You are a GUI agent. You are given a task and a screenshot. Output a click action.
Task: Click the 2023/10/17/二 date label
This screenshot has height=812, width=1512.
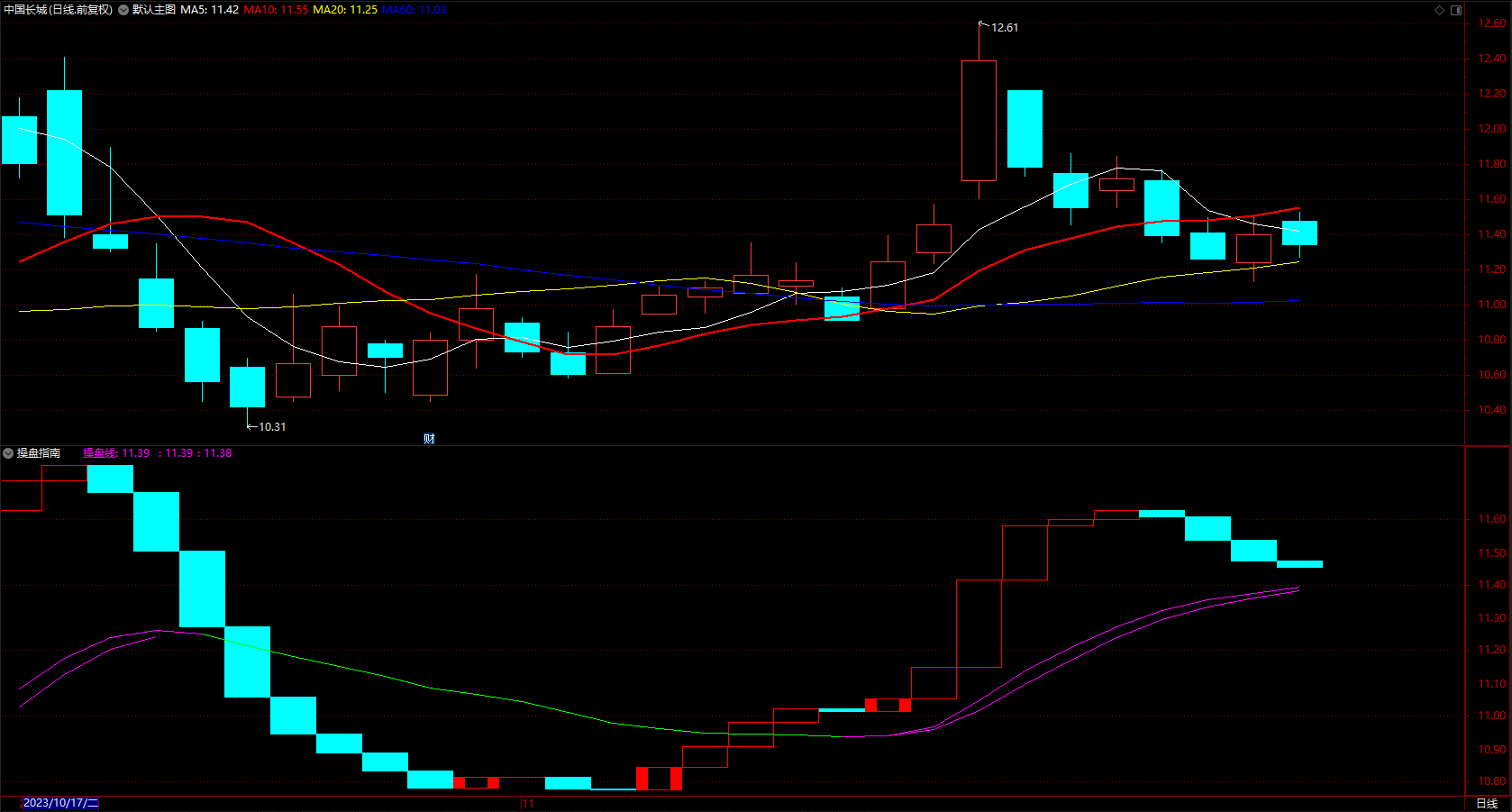tap(60, 803)
